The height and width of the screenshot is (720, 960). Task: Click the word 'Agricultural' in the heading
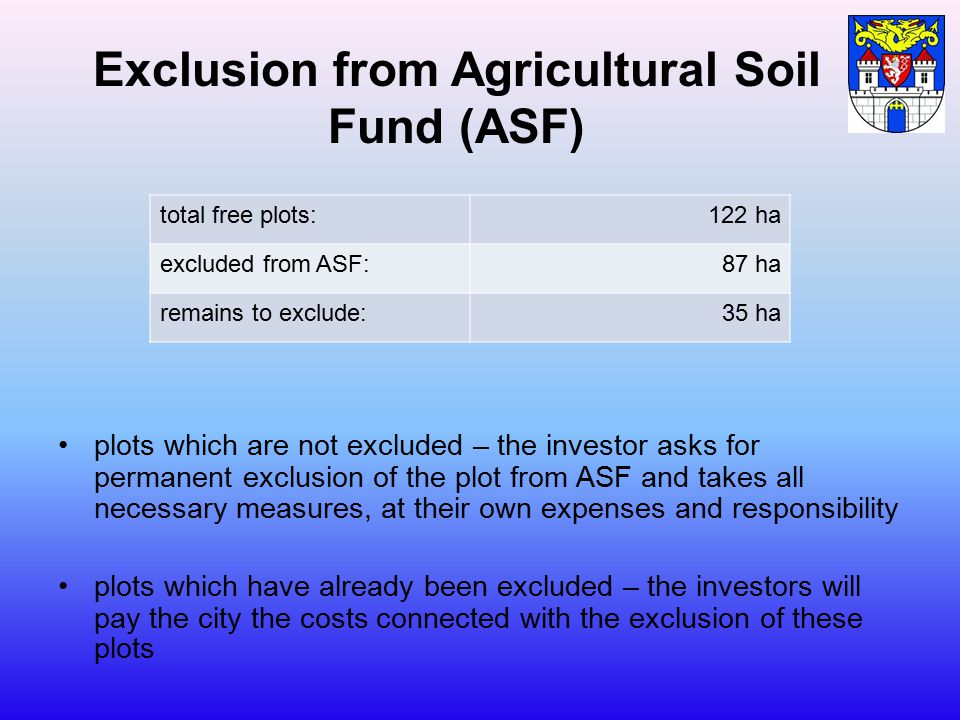[583, 70]
